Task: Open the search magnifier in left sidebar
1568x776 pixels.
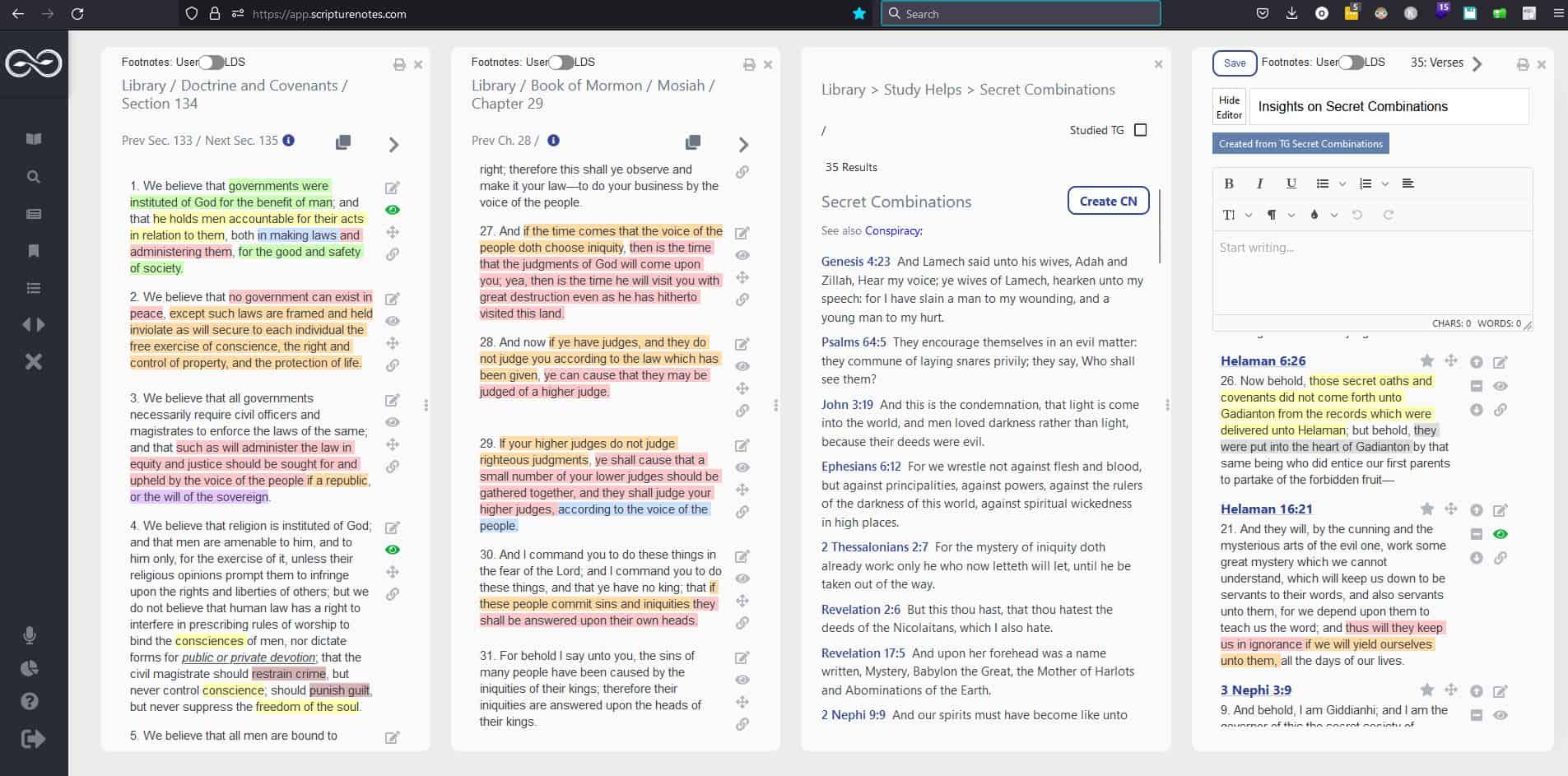Action: click(34, 177)
